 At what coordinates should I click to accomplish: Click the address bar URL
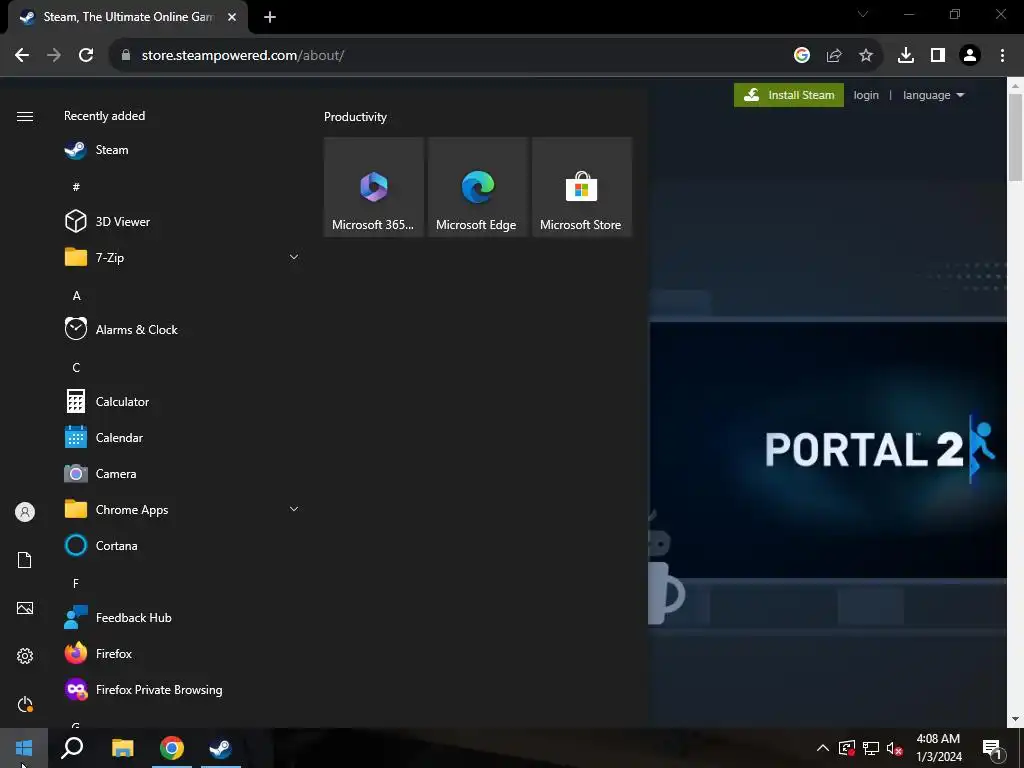coord(243,56)
